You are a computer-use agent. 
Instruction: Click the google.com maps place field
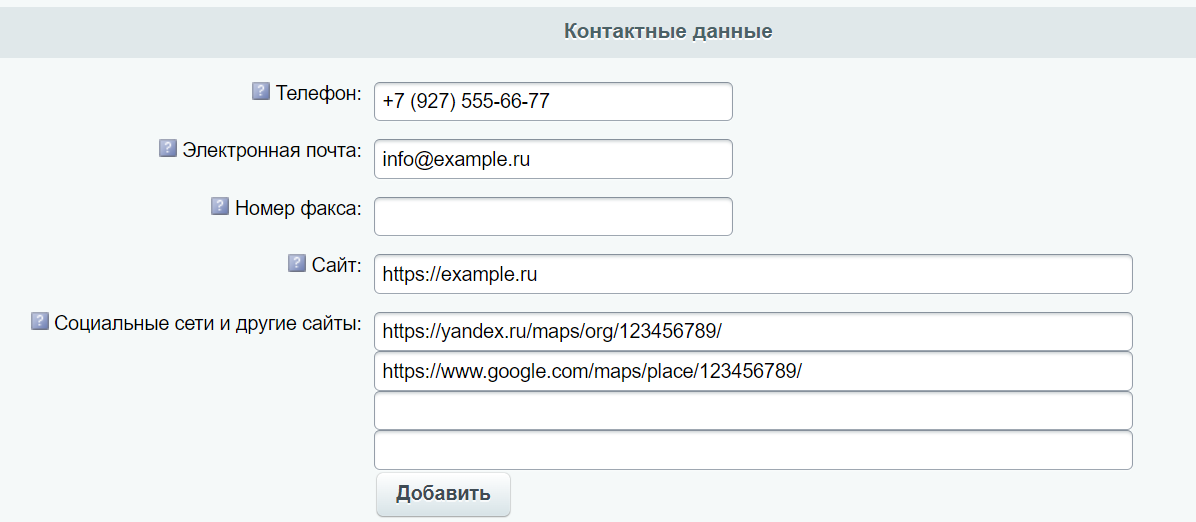pyautogui.click(x=753, y=372)
